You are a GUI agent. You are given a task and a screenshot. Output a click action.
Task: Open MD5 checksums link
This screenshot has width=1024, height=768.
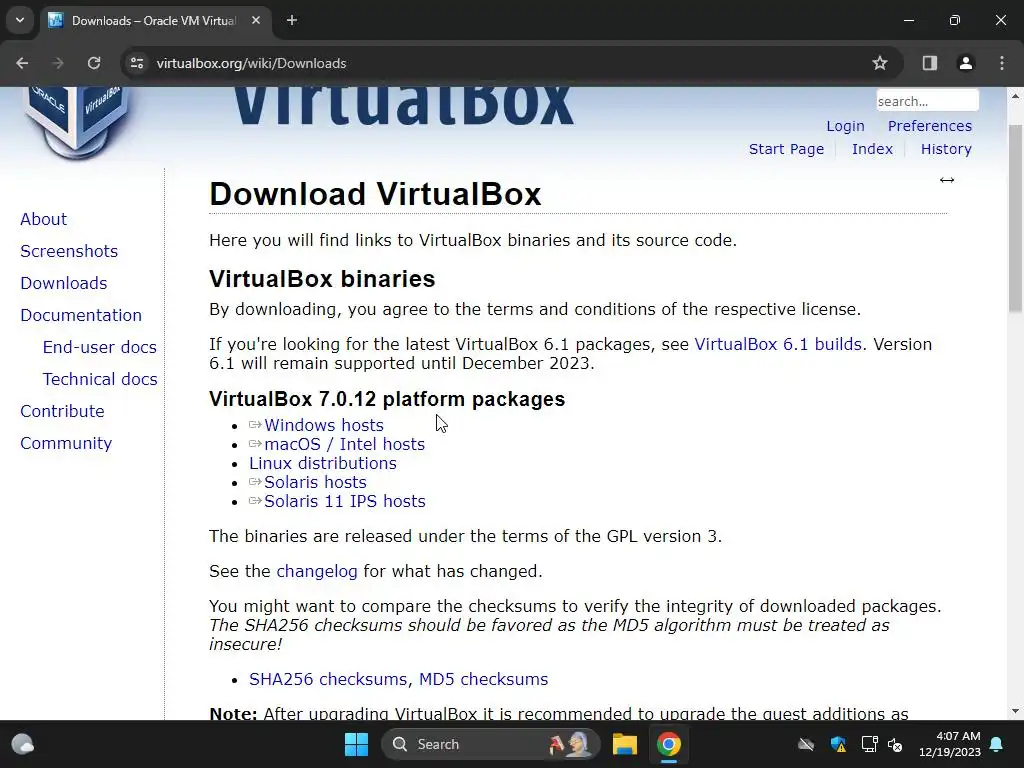[x=483, y=679]
